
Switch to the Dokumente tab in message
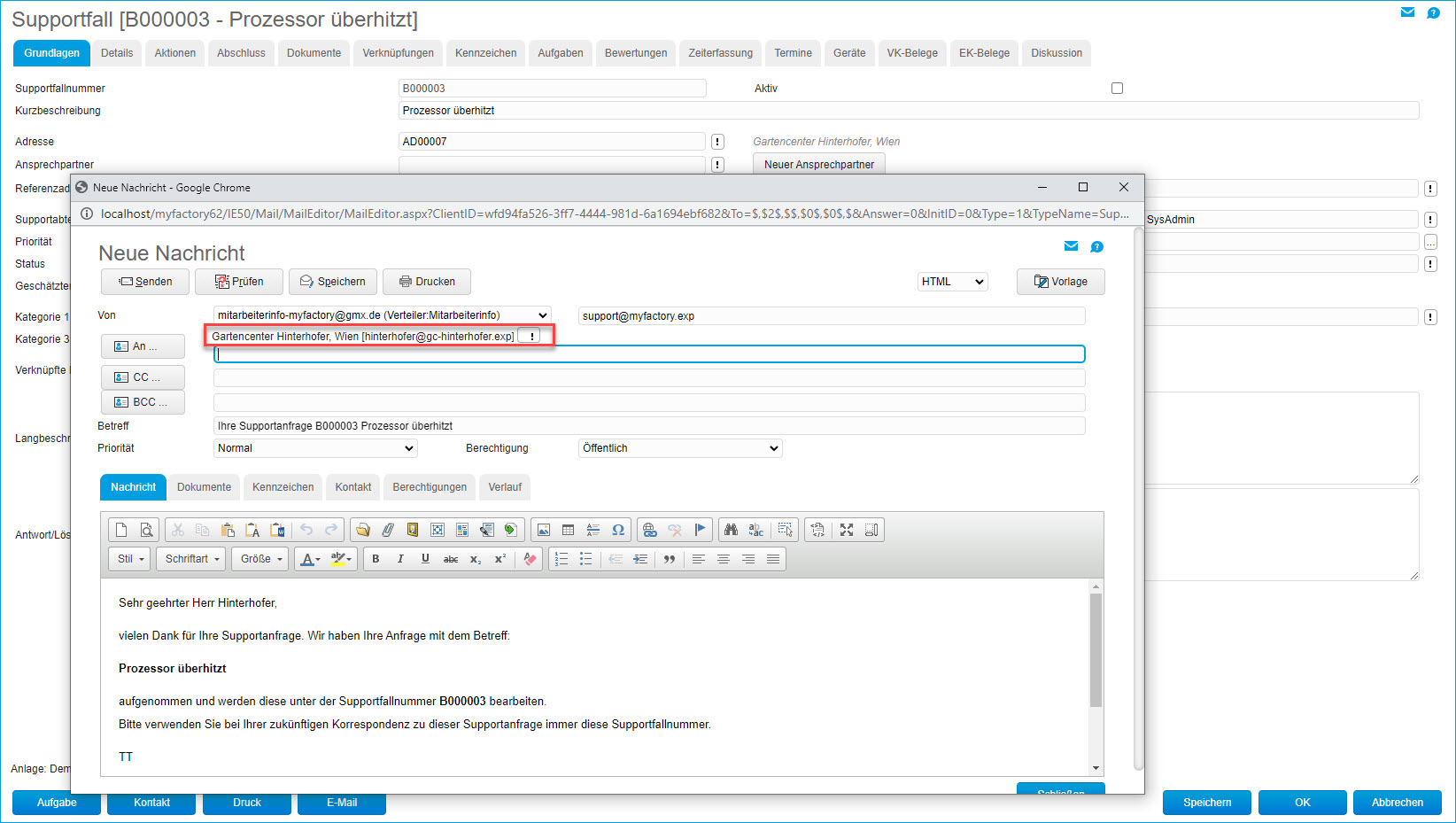(204, 487)
